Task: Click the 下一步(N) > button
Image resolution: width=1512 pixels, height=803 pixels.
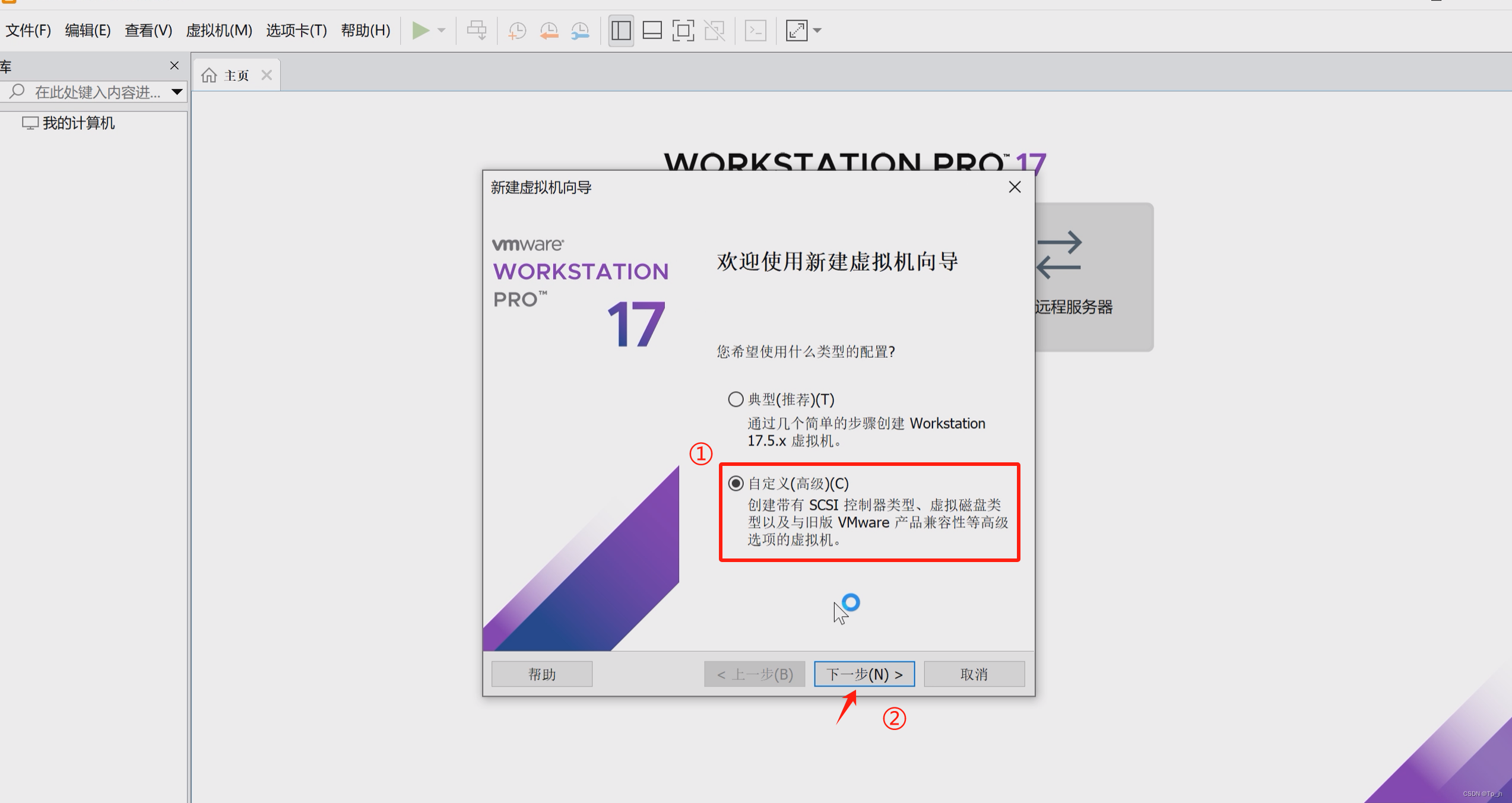Action: [x=864, y=674]
